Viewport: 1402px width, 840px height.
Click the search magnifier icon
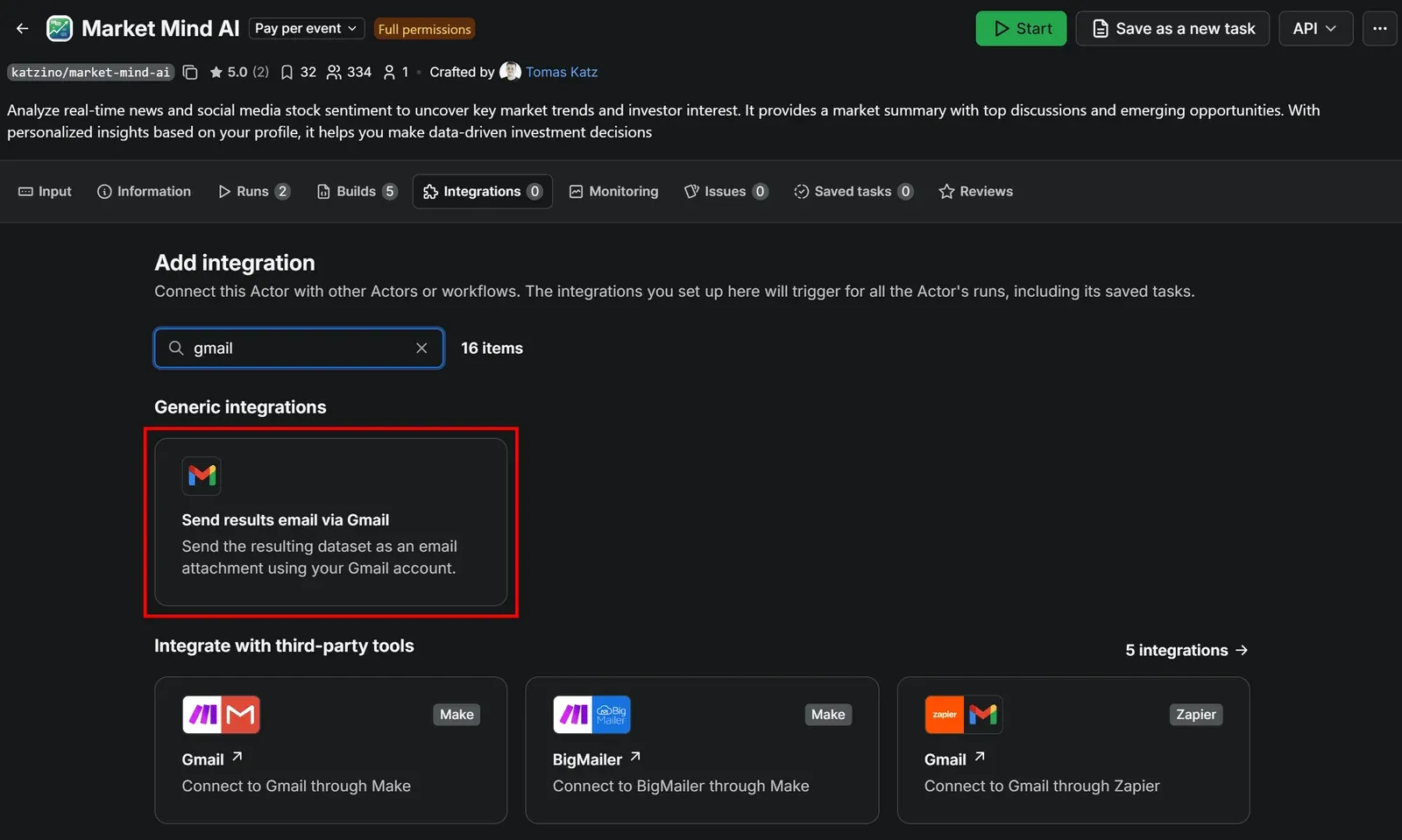(x=176, y=348)
